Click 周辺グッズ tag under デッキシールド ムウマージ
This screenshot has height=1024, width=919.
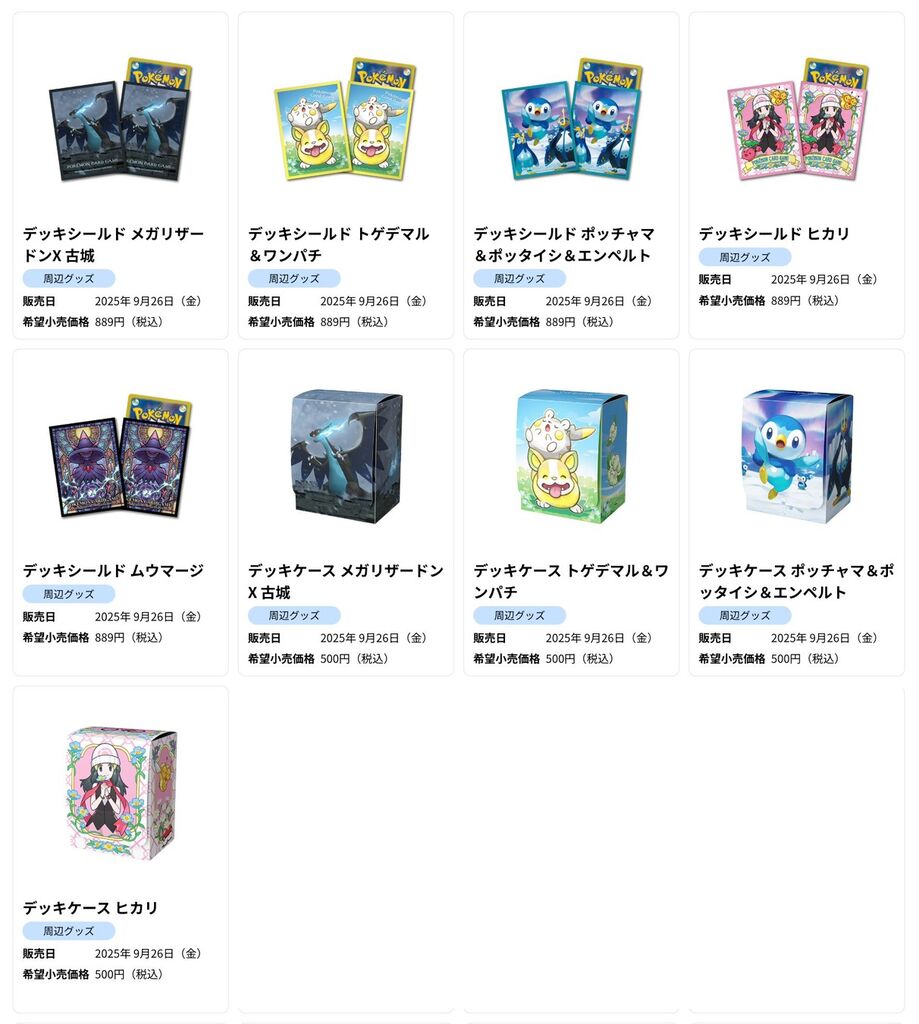(x=69, y=594)
